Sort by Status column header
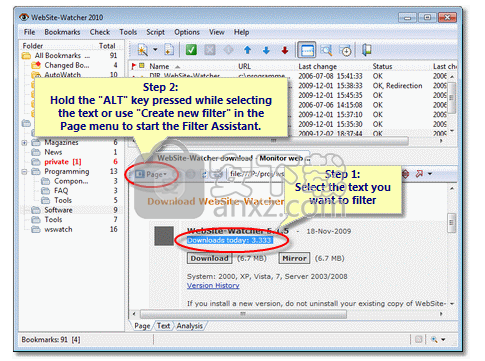 [382, 66]
